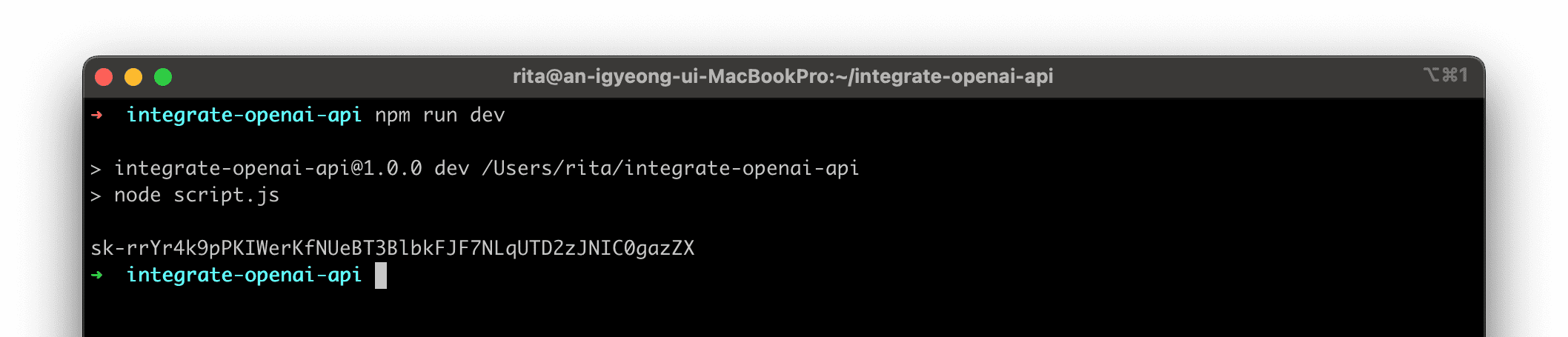Image resolution: width=1568 pixels, height=337 pixels.
Task: Click the word 'node' in the output
Action: (x=137, y=196)
